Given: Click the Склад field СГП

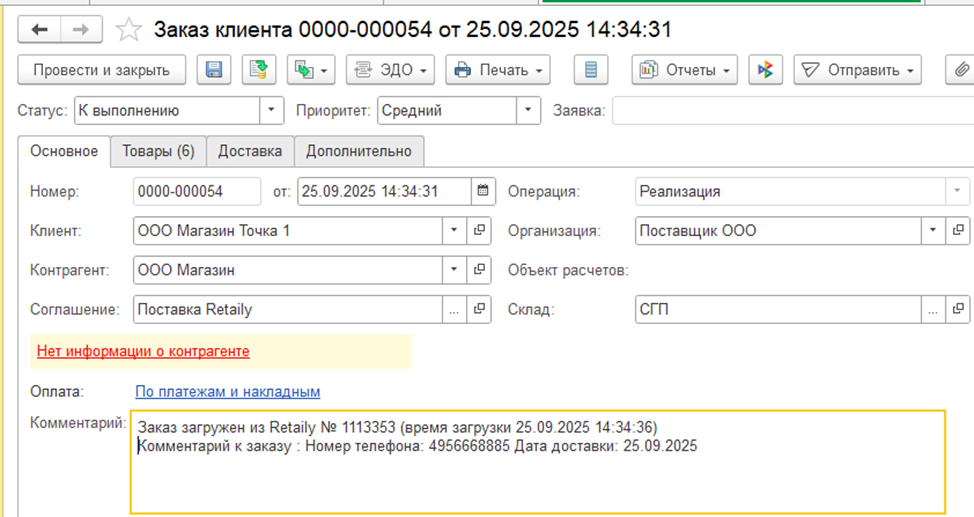Looking at the screenshot, I should tap(778, 309).
